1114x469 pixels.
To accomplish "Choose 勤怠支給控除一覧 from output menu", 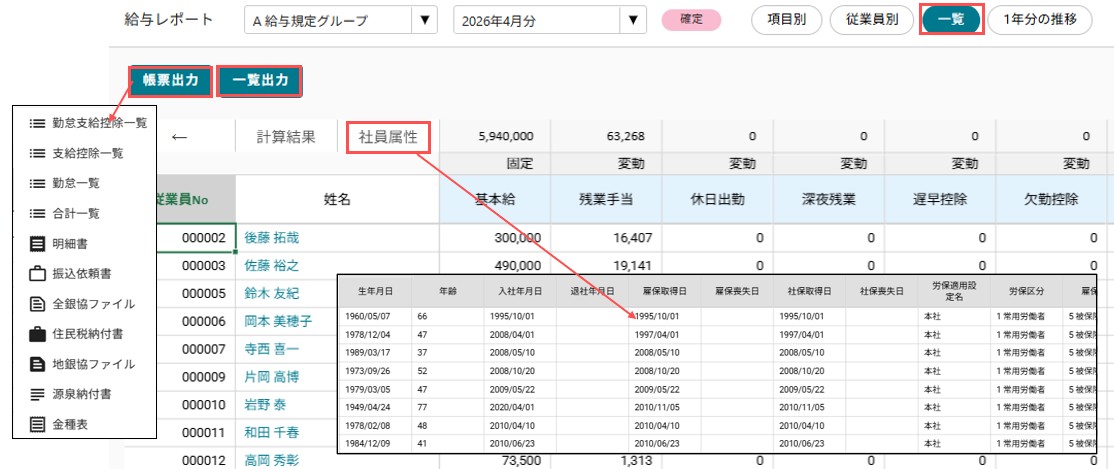I will point(99,123).
